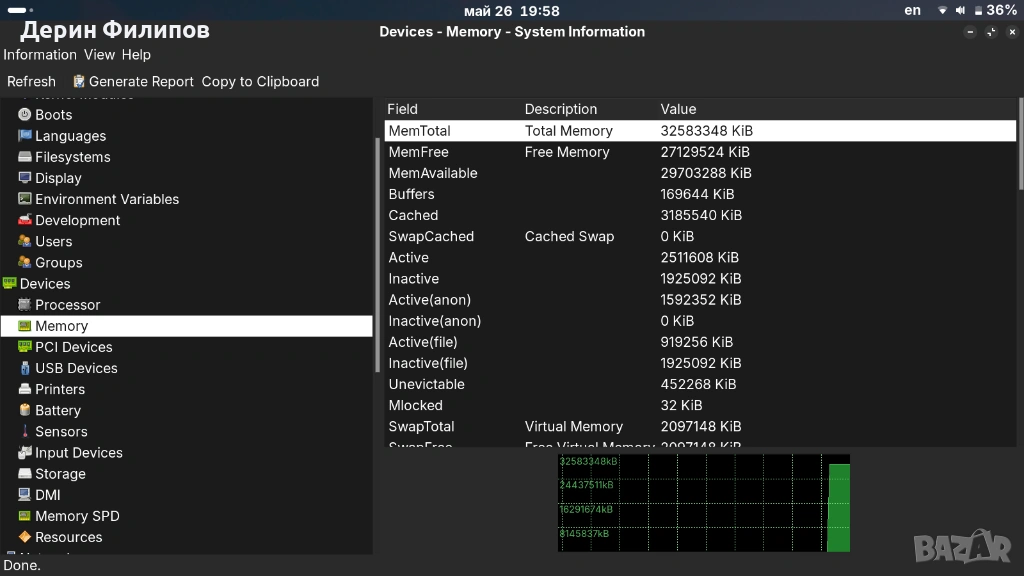Open the Boots entry icon

point(25,114)
